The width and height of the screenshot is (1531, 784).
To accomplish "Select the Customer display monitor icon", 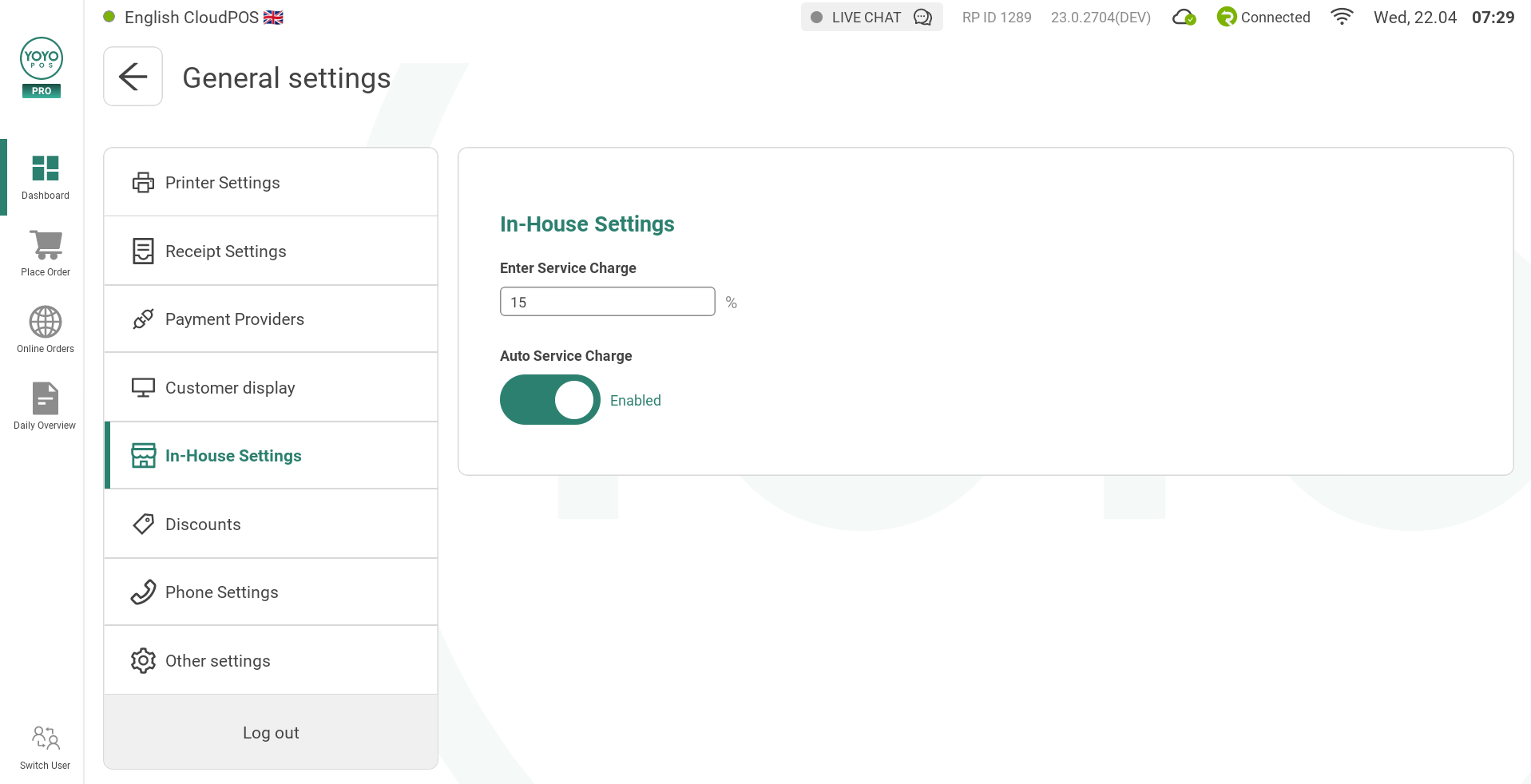I will [143, 387].
